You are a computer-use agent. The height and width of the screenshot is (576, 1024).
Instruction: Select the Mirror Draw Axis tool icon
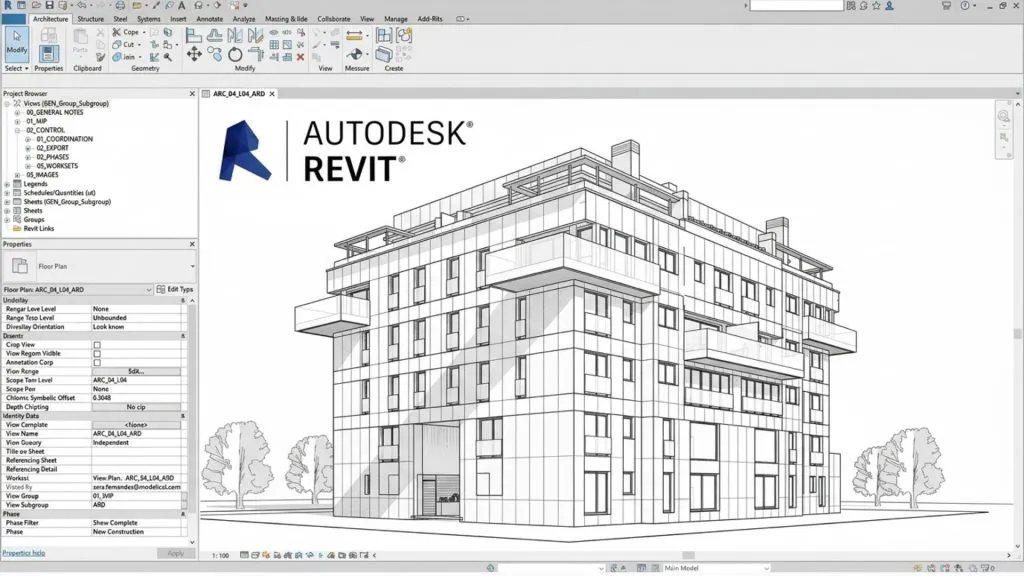255,35
